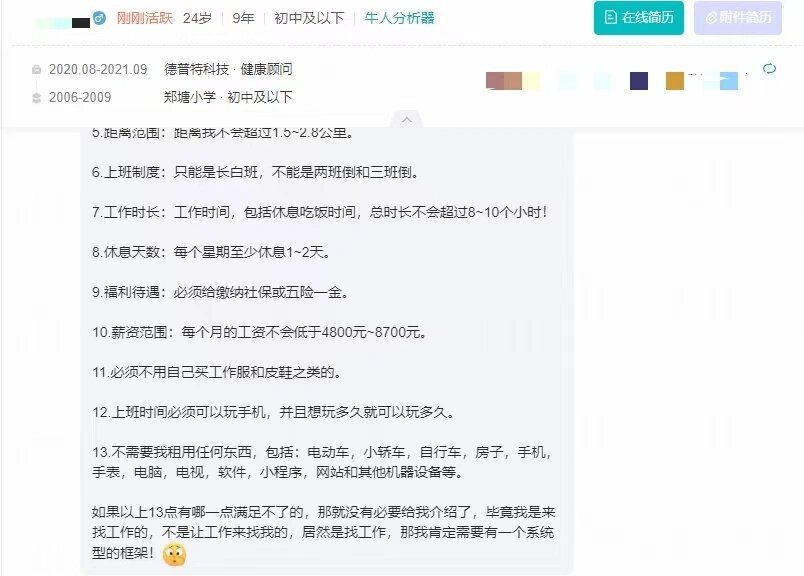
Task: Click the orange-gold color block
Action: pos(675,81)
